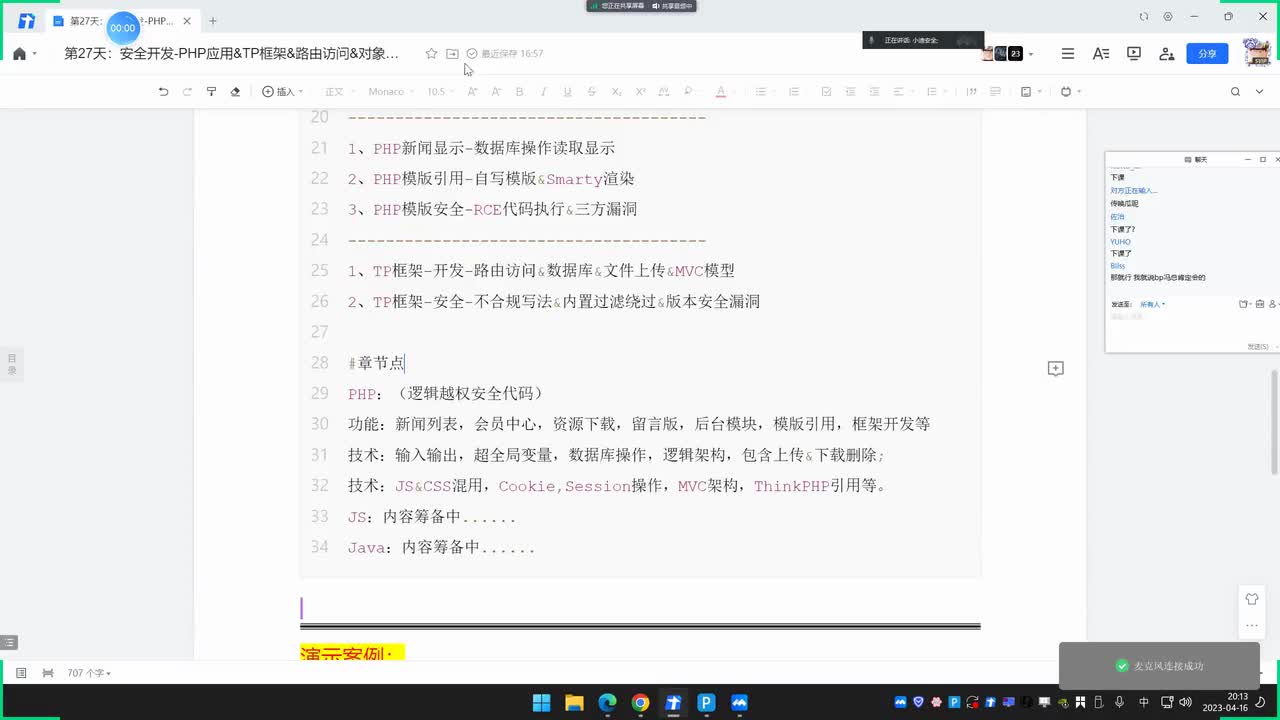Screen dimensions: 1280x720
Task: Click the 最近保存 16:57 save status
Action: [x=505, y=54]
